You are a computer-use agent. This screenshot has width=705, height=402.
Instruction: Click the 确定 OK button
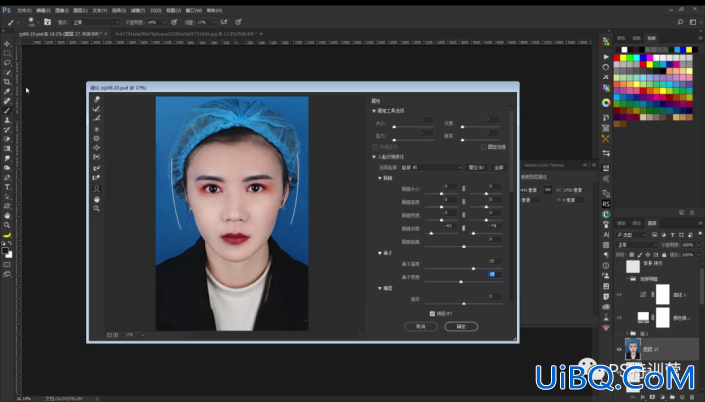461,326
